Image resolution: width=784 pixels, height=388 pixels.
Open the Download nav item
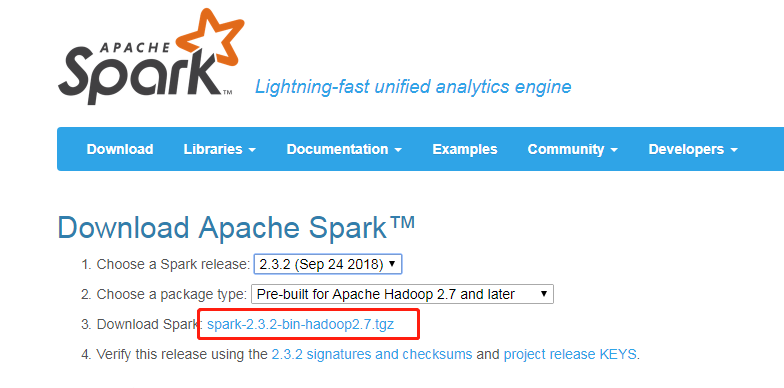point(120,149)
